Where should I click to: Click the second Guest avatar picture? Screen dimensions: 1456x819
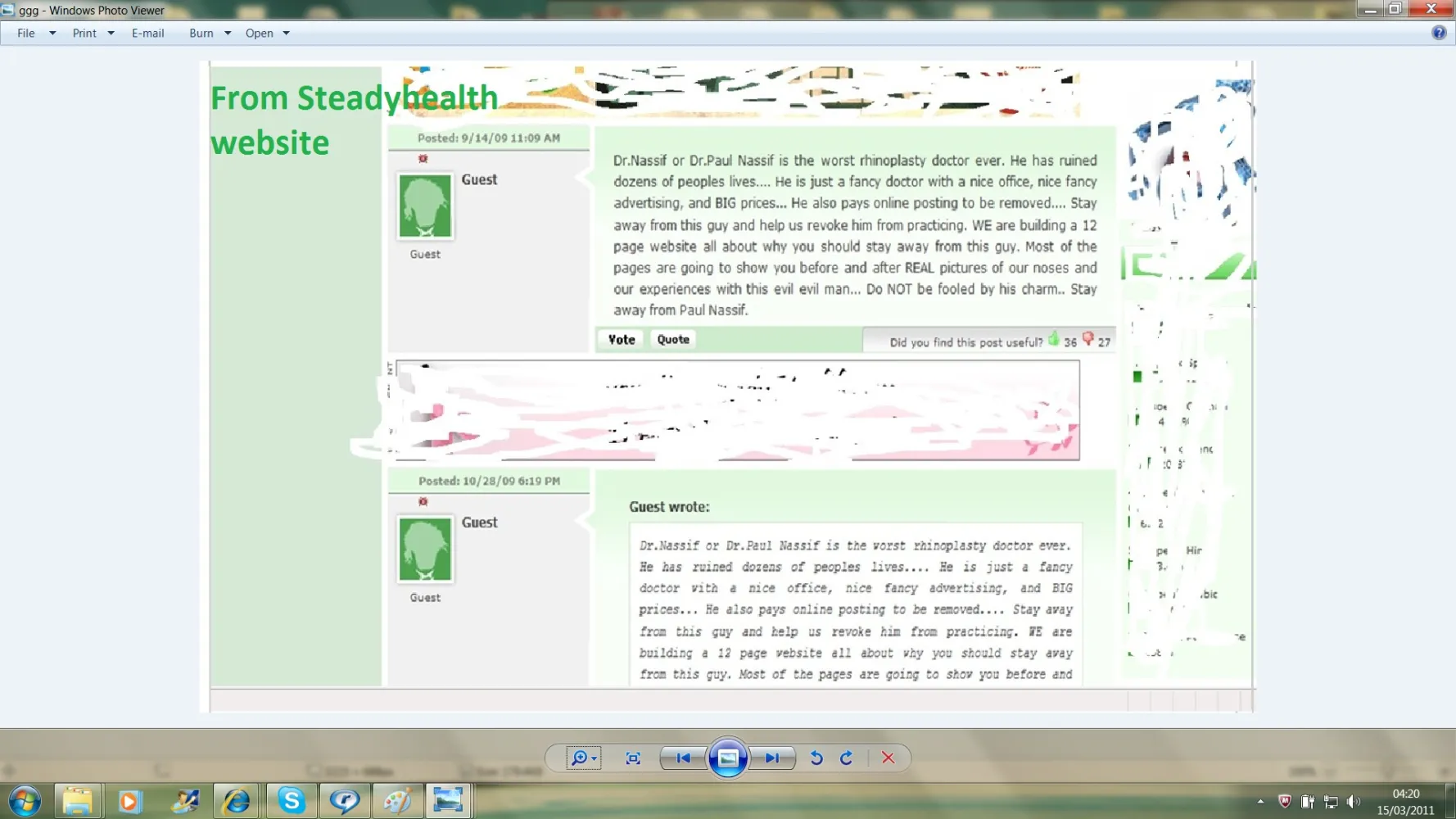425,550
